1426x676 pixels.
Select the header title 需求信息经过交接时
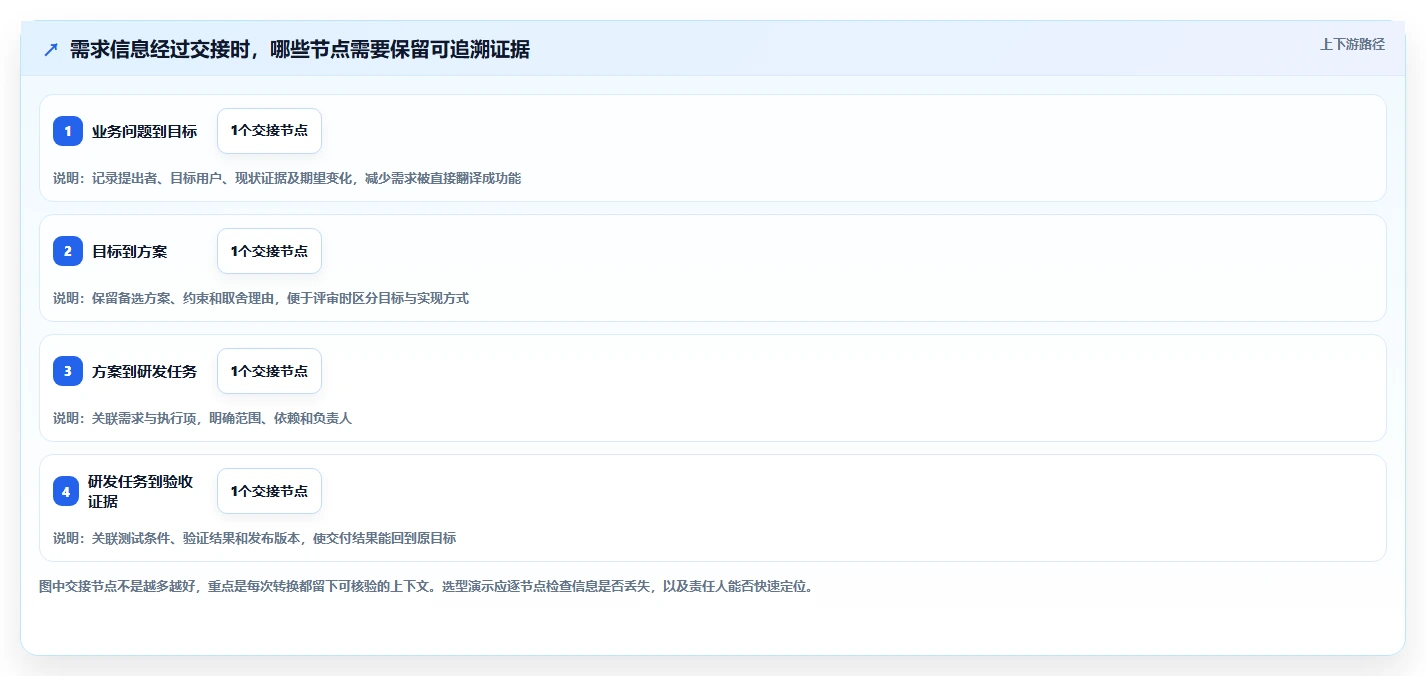(300, 50)
